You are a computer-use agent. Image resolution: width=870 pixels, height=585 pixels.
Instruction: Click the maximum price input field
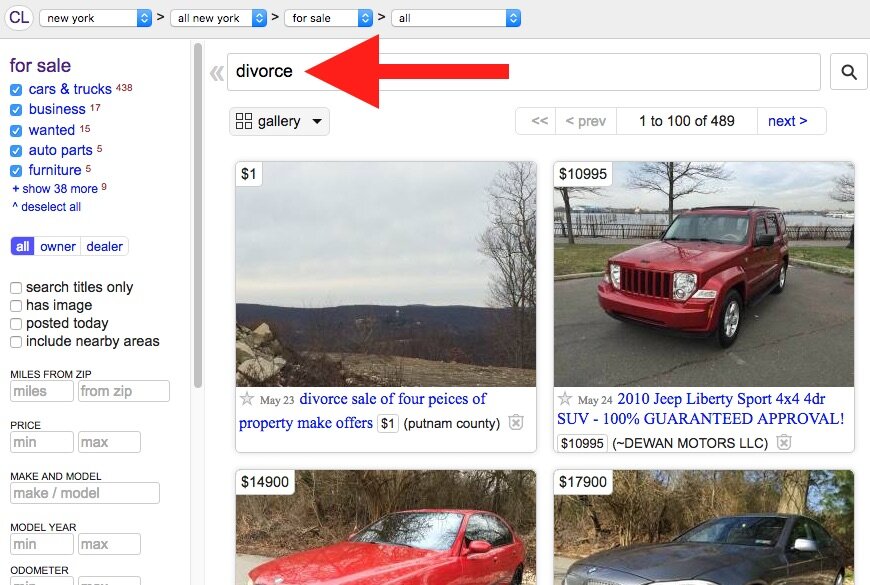109,441
